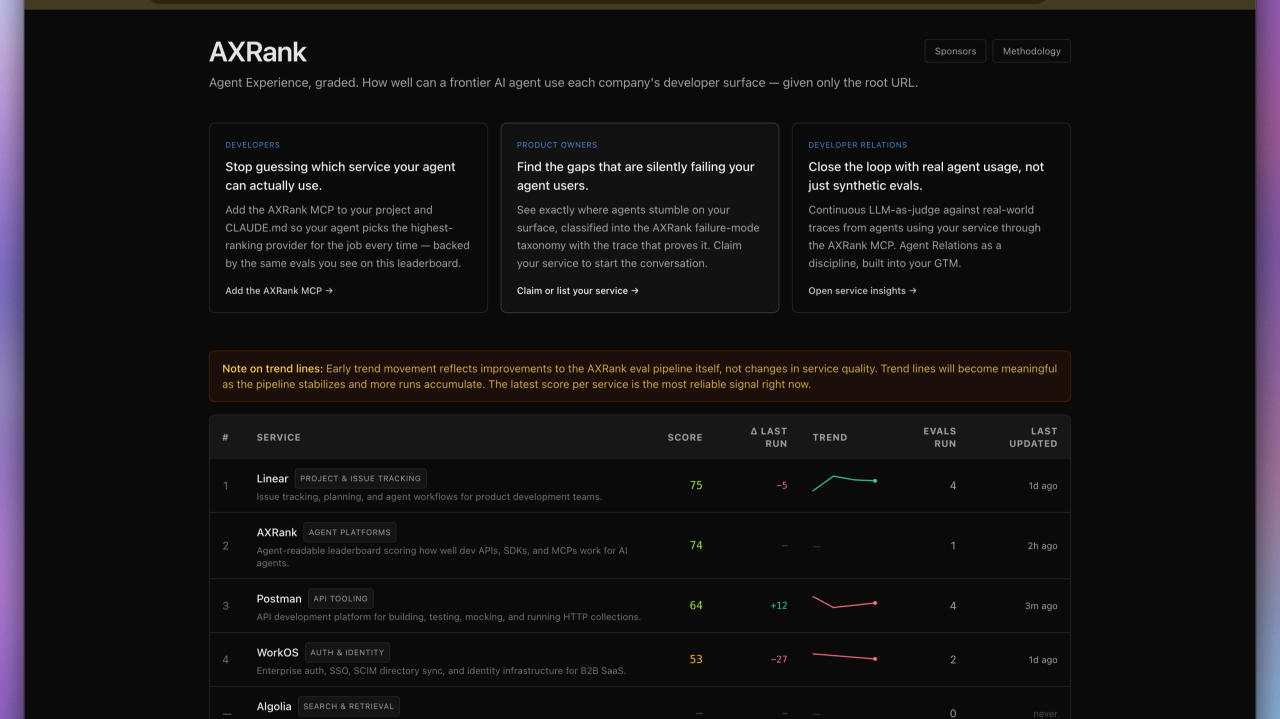The height and width of the screenshot is (719, 1280).
Task: Sort by the Last Updated column header
Action: [x=1033, y=437]
